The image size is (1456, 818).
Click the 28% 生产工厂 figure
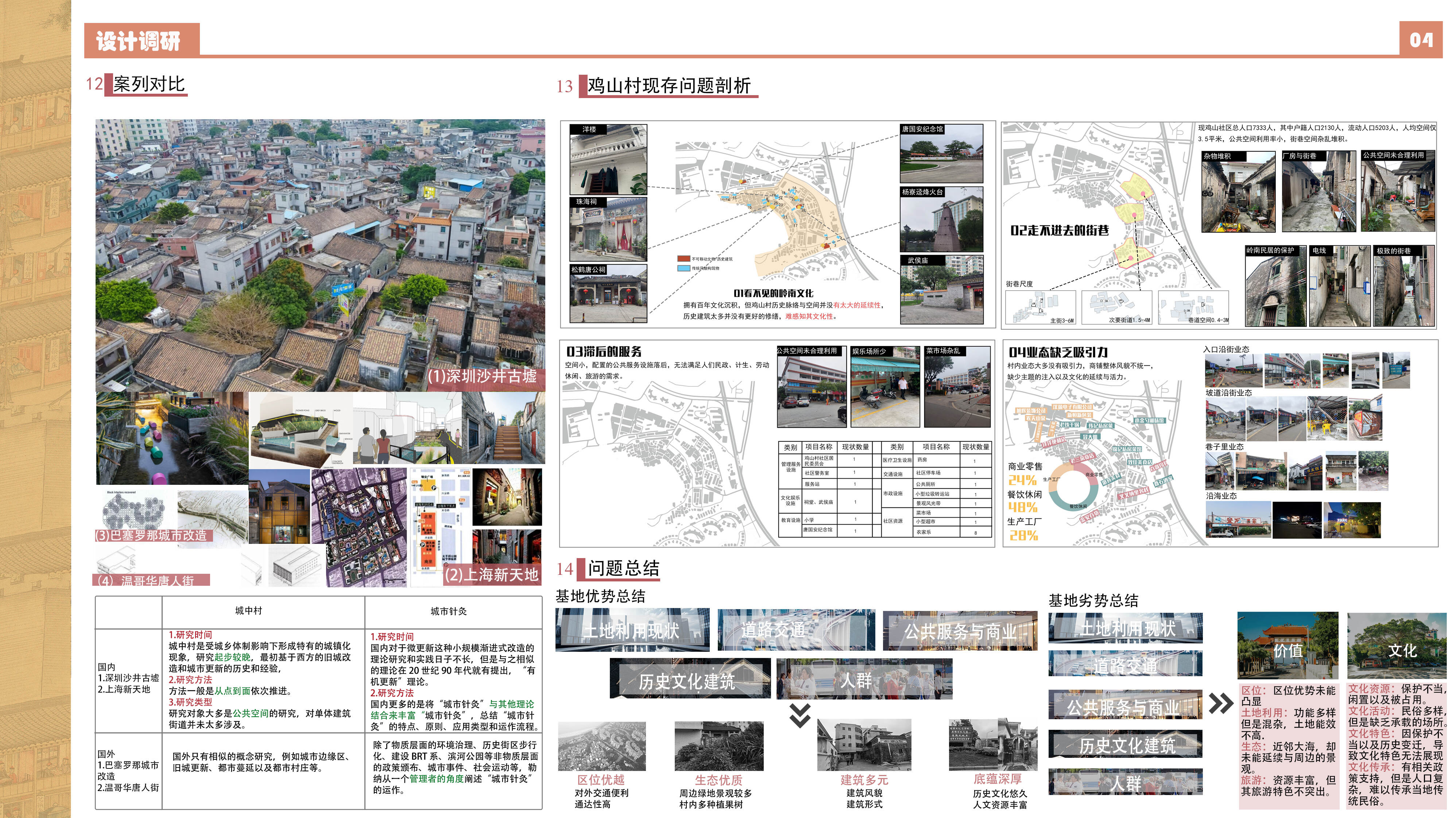click(1023, 535)
